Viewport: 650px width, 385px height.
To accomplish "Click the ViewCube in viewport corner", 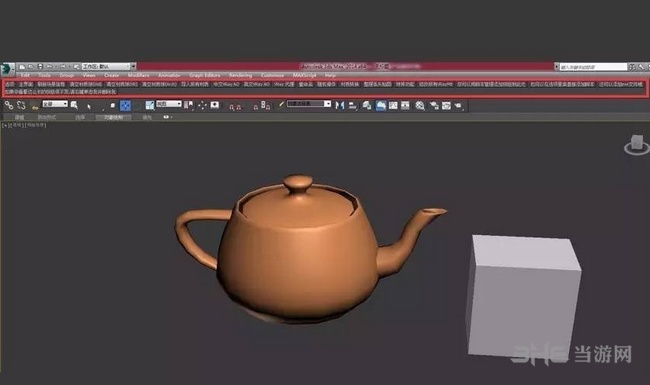I will [x=637, y=145].
